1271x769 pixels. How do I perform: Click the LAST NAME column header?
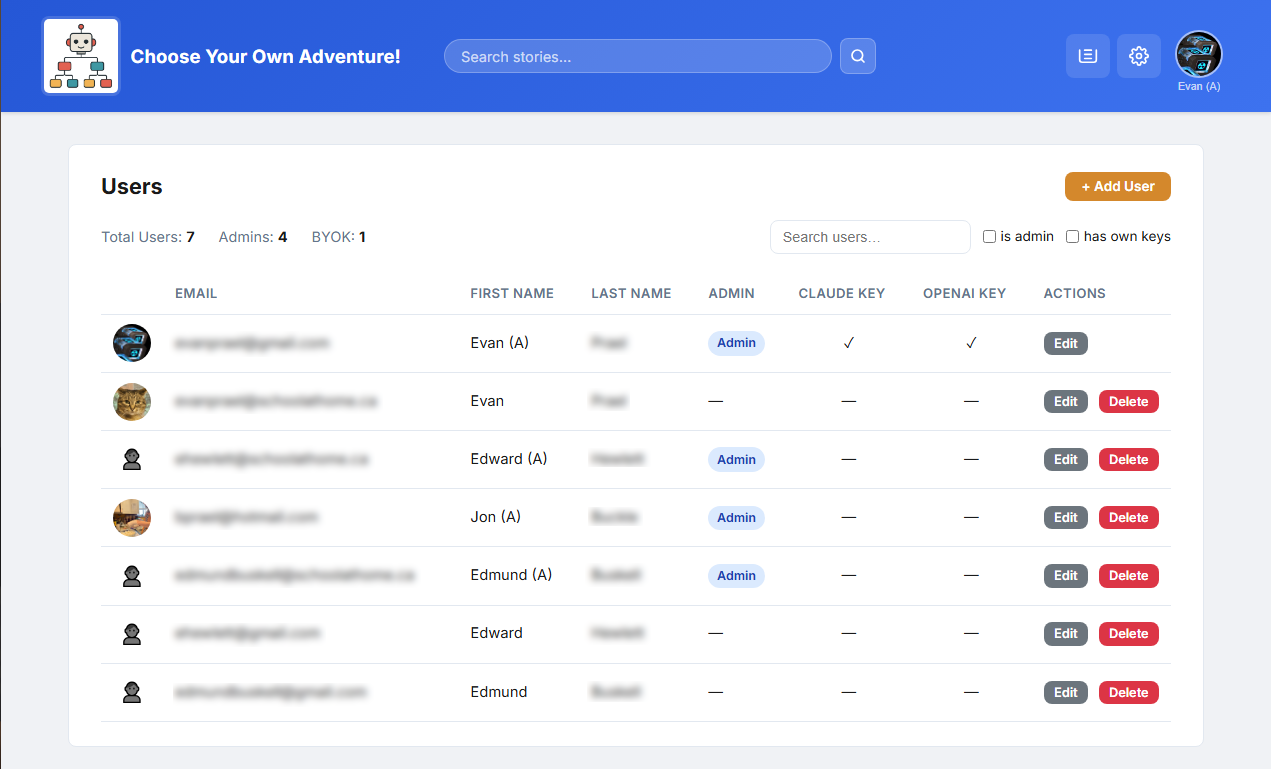coord(631,293)
